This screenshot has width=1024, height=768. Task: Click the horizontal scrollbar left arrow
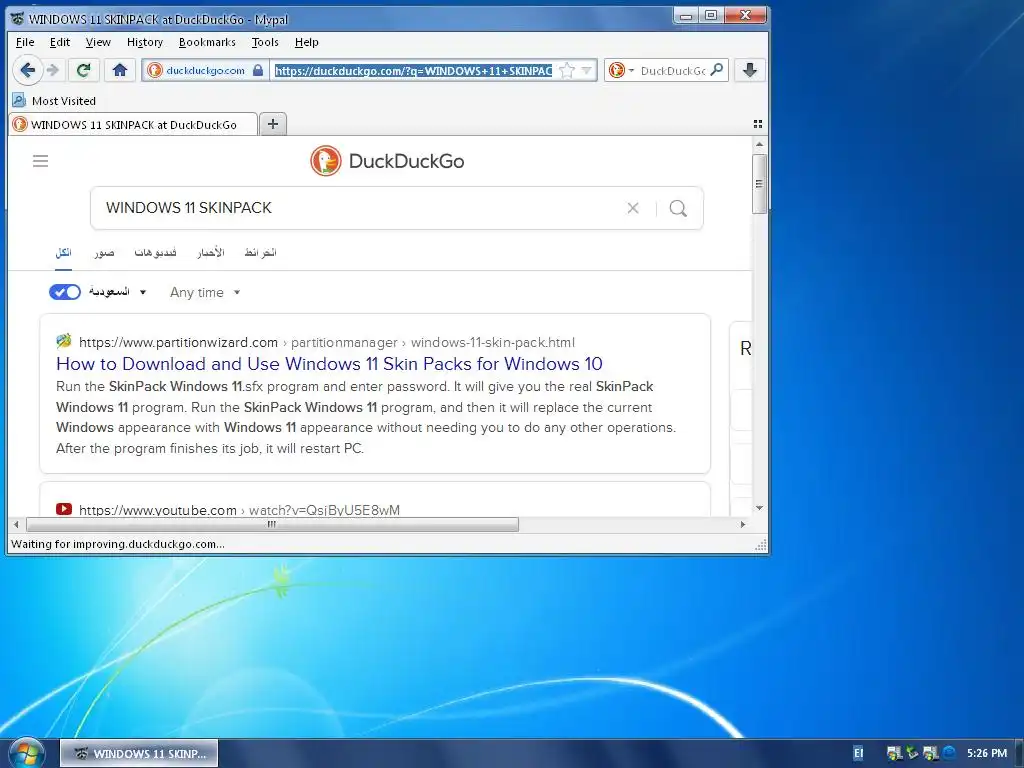click(x=16, y=524)
